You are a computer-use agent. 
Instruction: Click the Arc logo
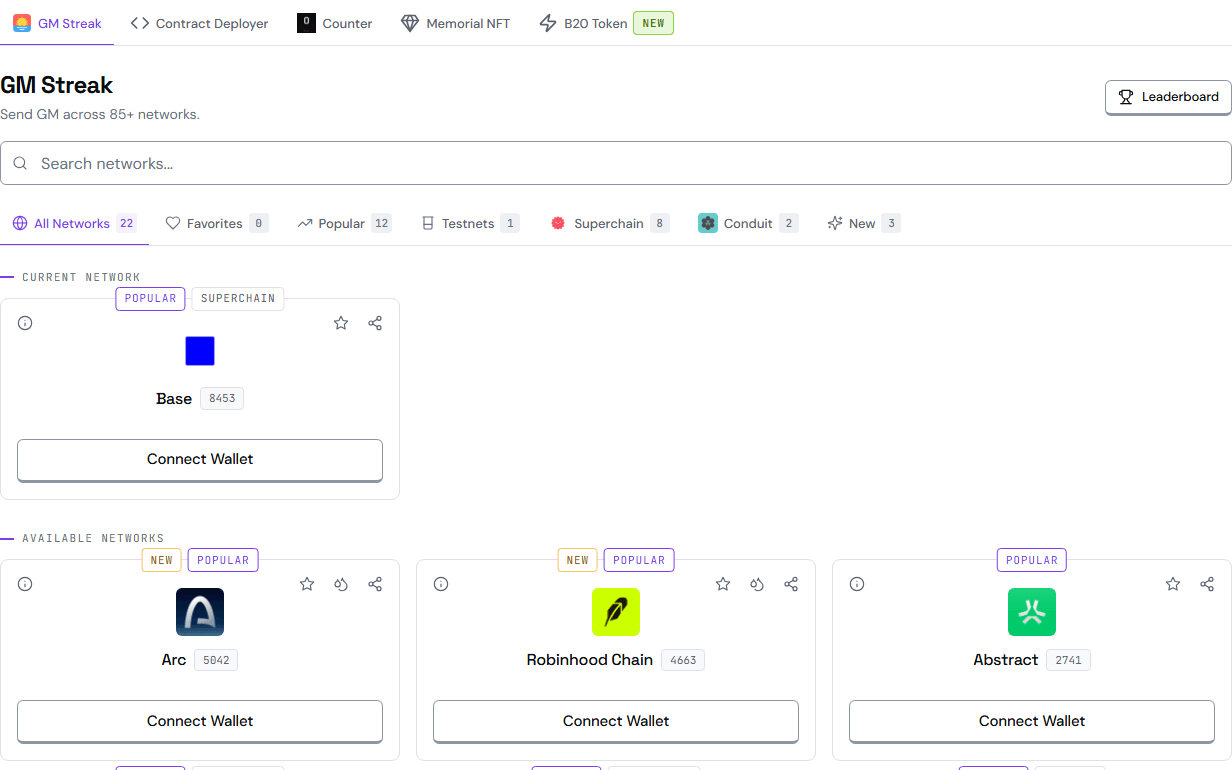click(200, 612)
